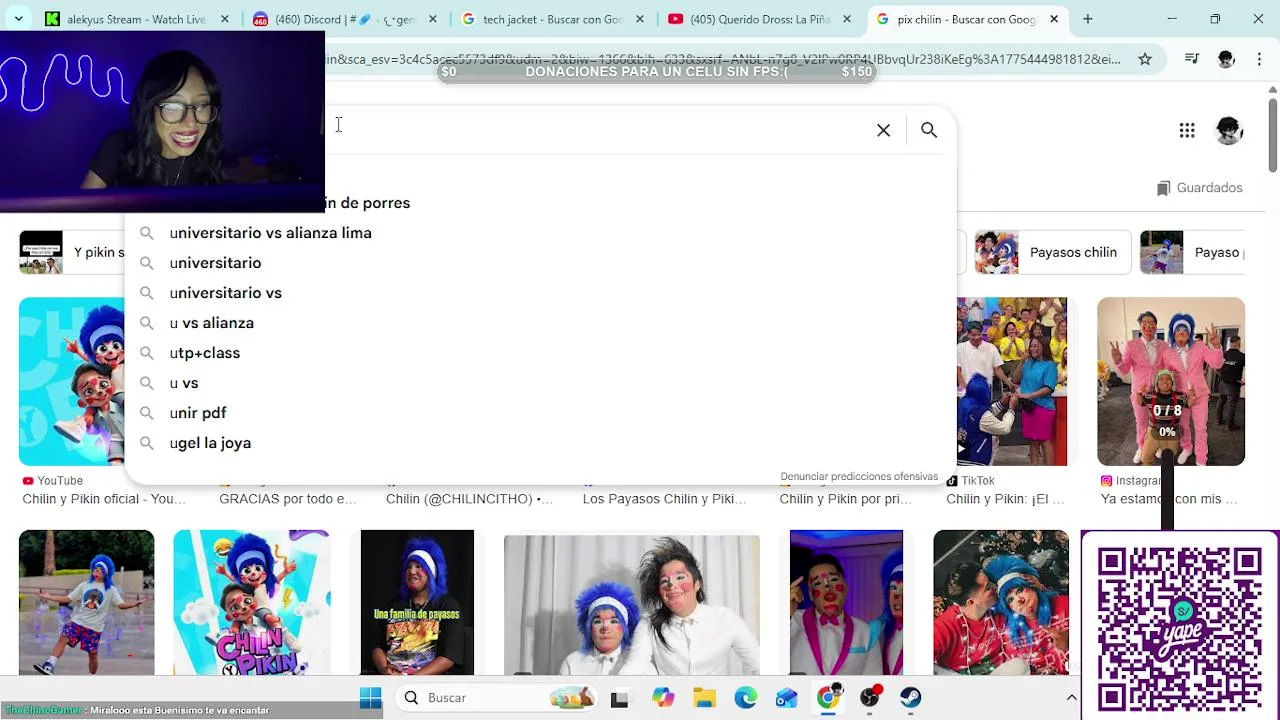Screen dimensions: 1280x720
Task: Switch to the alekyus Stream tab
Action: tap(137, 19)
